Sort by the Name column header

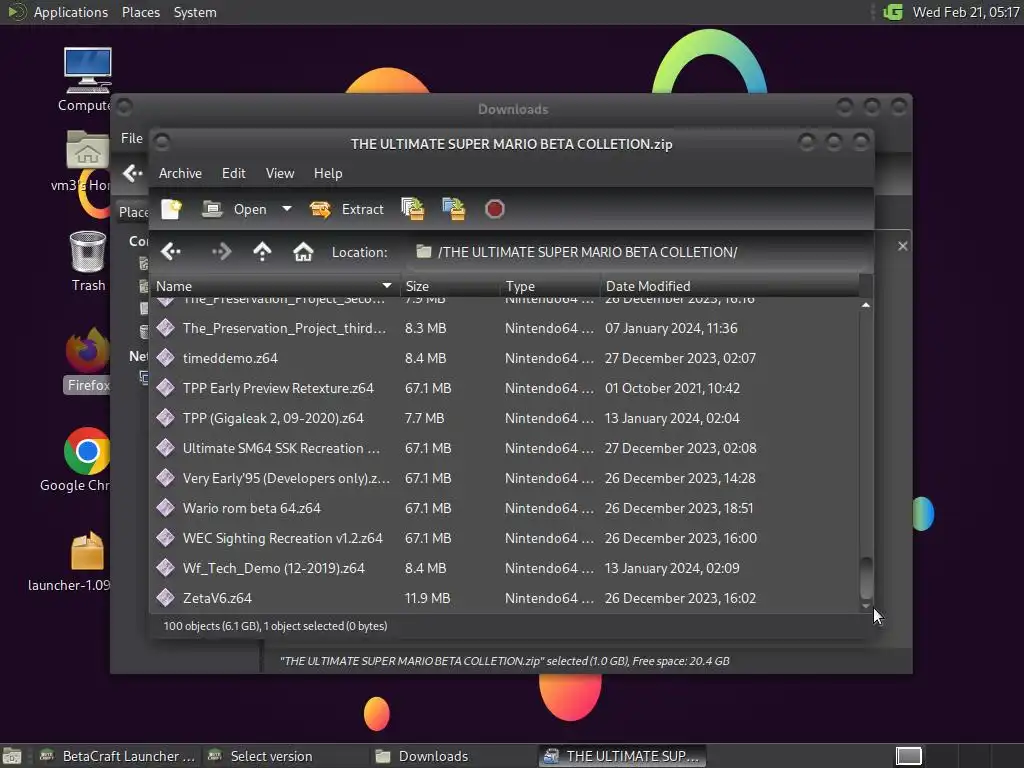click(x=275, y=286)
